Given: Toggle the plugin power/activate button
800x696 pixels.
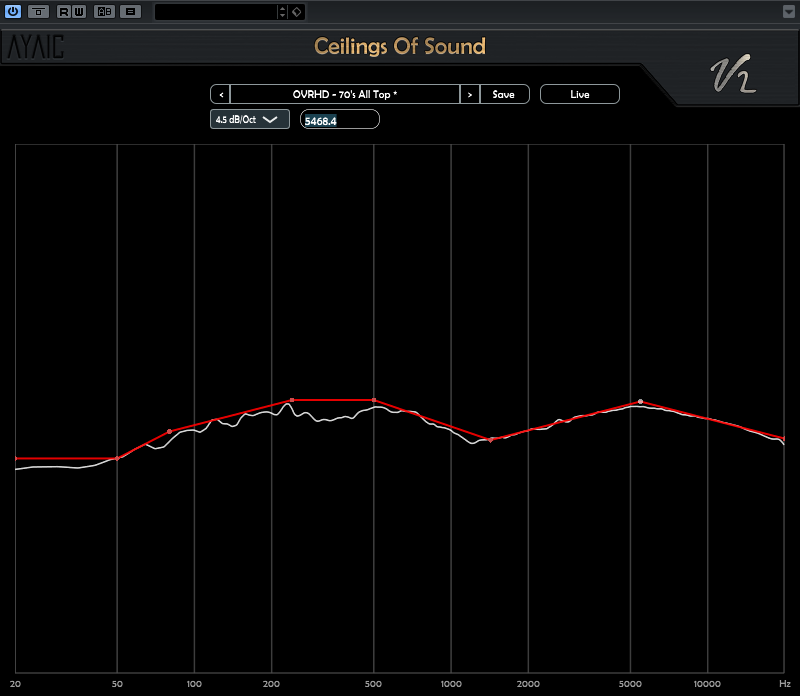Looking at the screenshot, I should (13, 12).
